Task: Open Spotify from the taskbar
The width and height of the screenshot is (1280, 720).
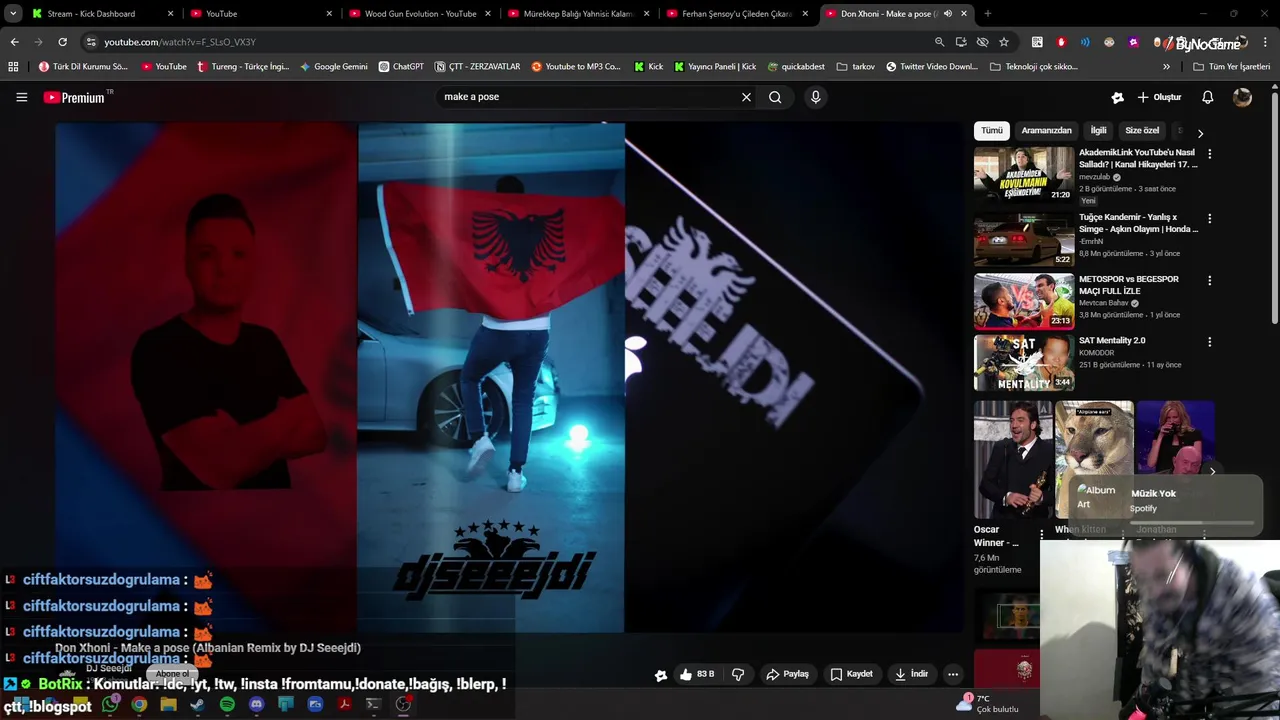Action: (227, 704)
